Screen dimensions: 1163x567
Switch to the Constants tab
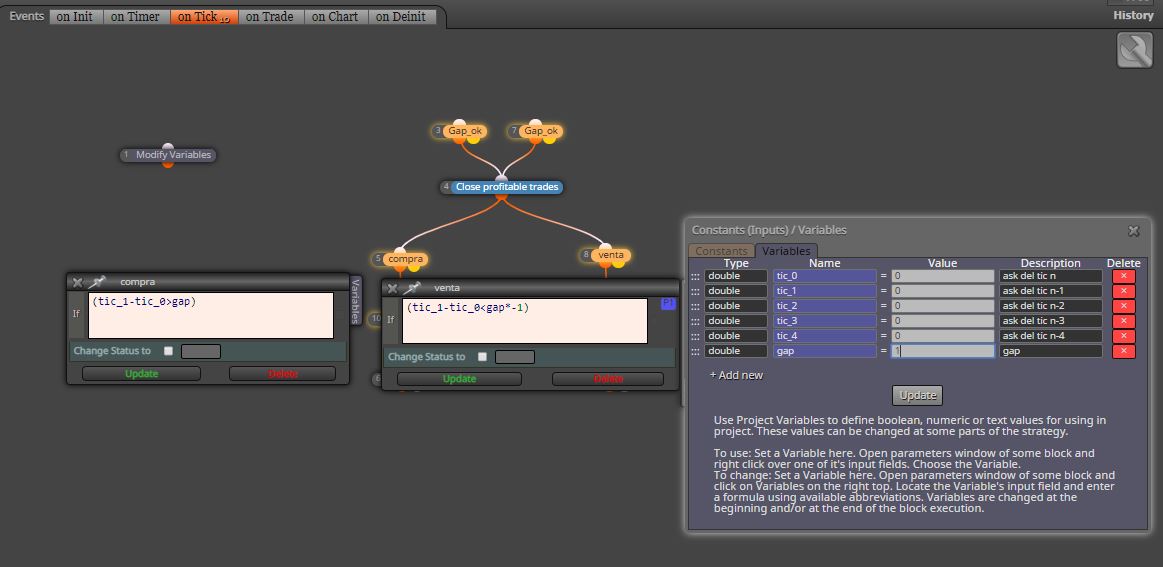[x=721, y=251]
